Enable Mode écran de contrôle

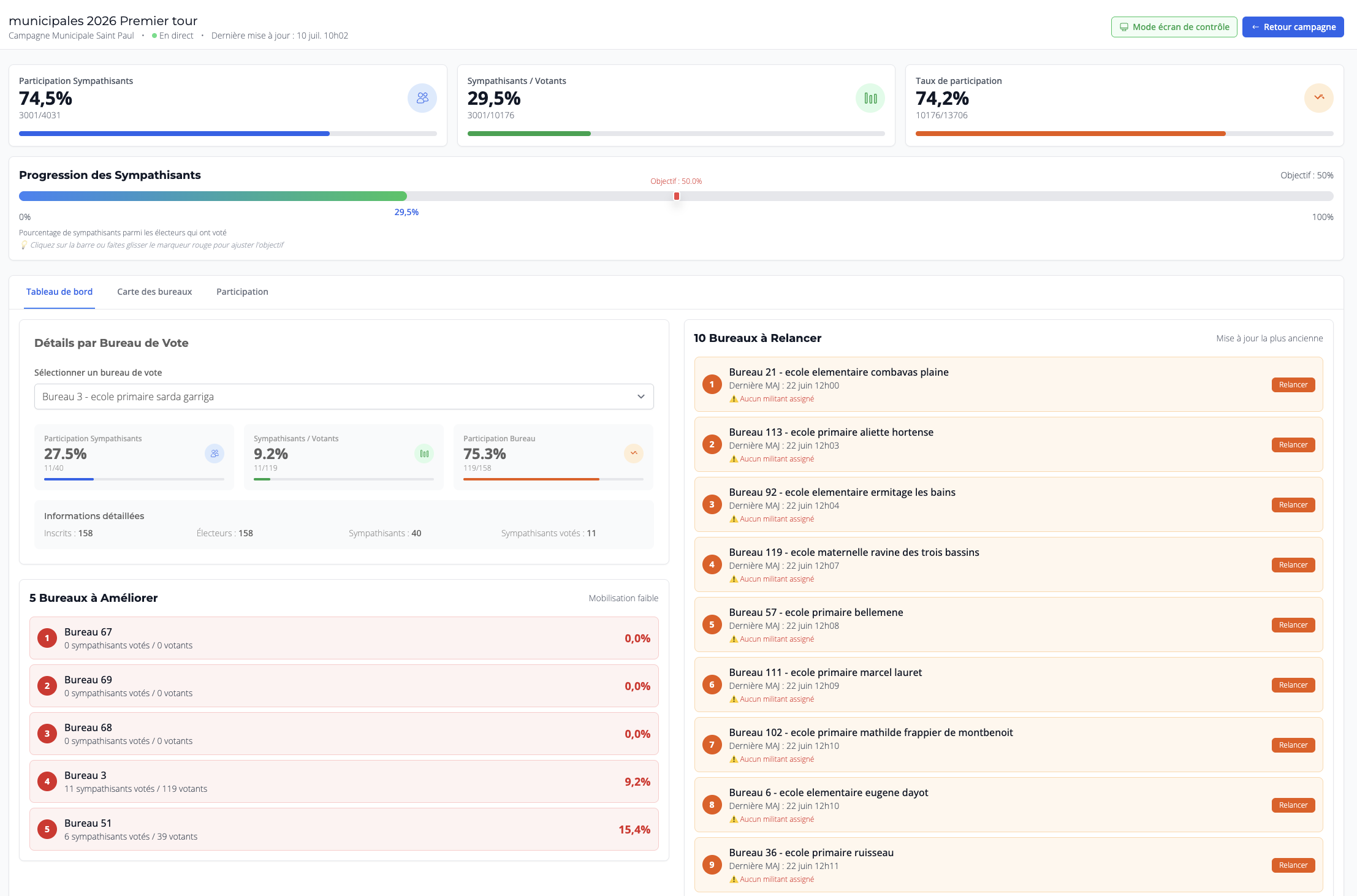click(1174, 27)
